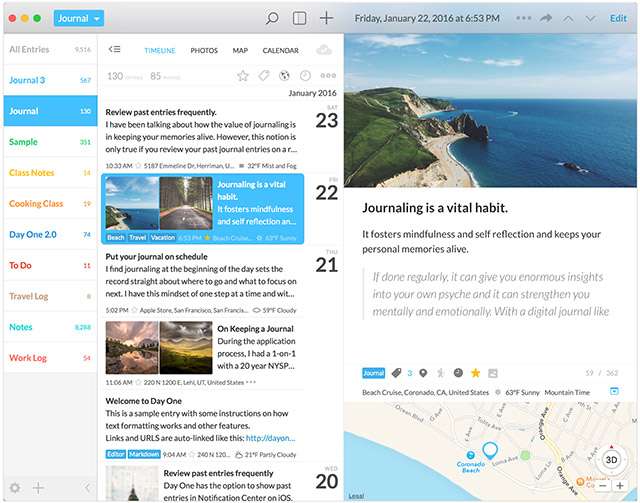
Task: Zoom in on the map
Action: (x=620, y=486)
